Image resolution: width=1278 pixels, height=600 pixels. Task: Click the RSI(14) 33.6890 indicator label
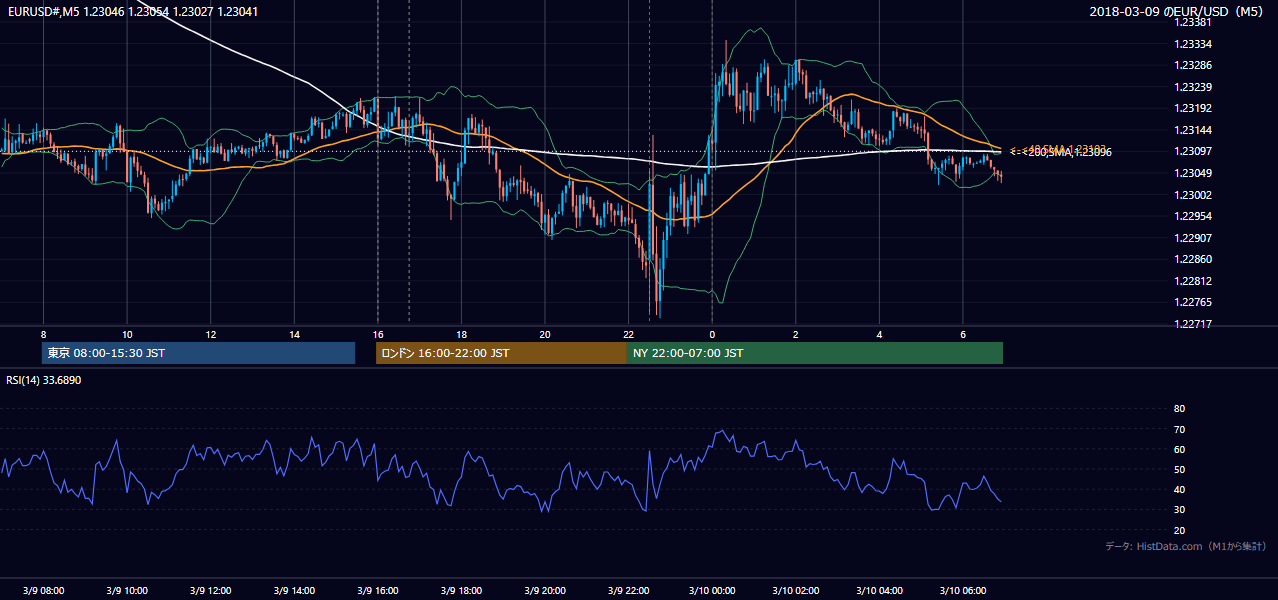click(x=44, y=380)
